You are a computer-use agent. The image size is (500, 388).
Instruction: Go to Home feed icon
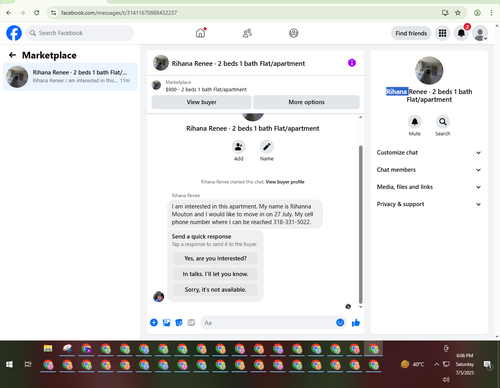coord(200,33)
